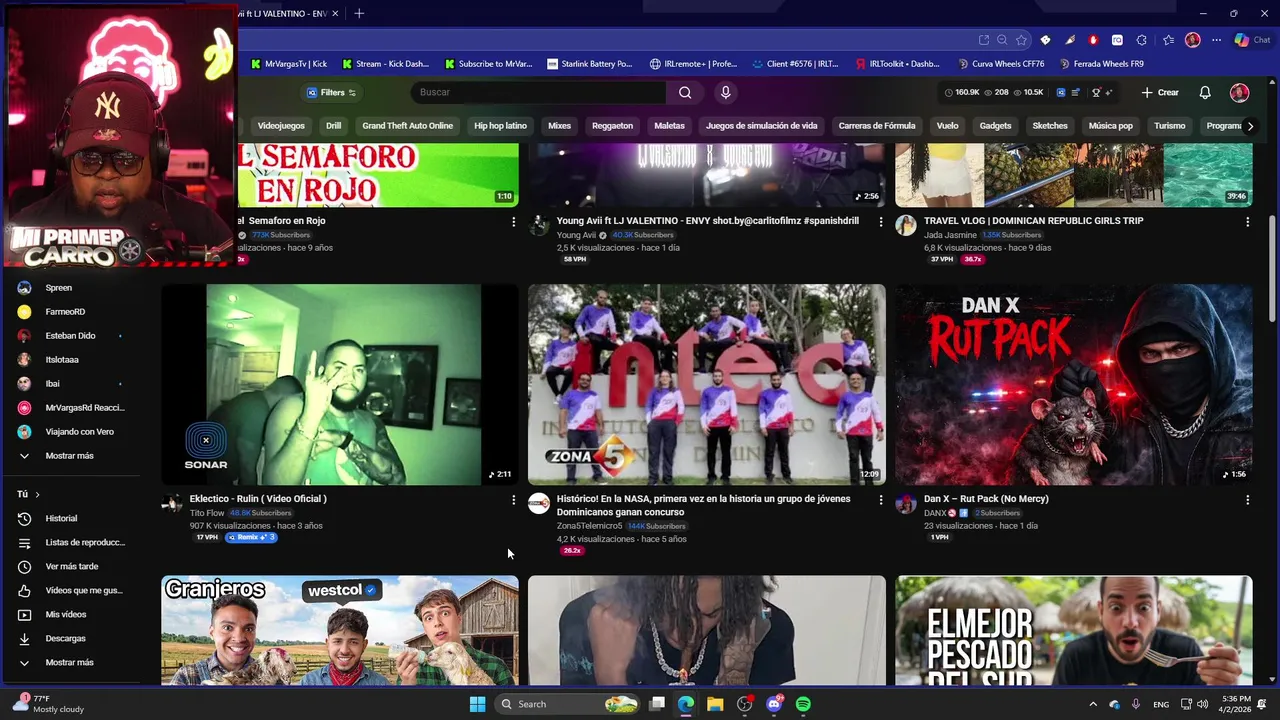The width and height of the screenshot is (1280, 720).
Task: Open Edge extensions puzzle icon
Action: [x=1141, y=40]
